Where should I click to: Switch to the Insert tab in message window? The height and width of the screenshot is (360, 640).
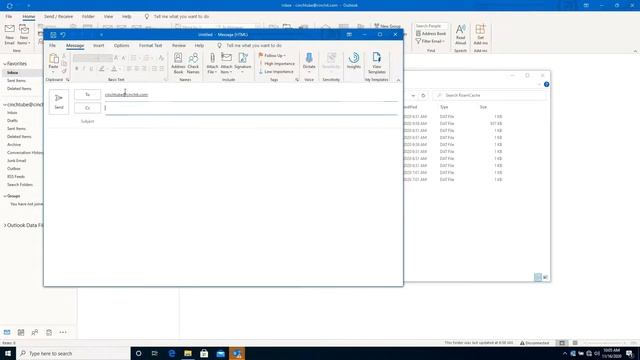pyautogui.click(x=98, y=45)
